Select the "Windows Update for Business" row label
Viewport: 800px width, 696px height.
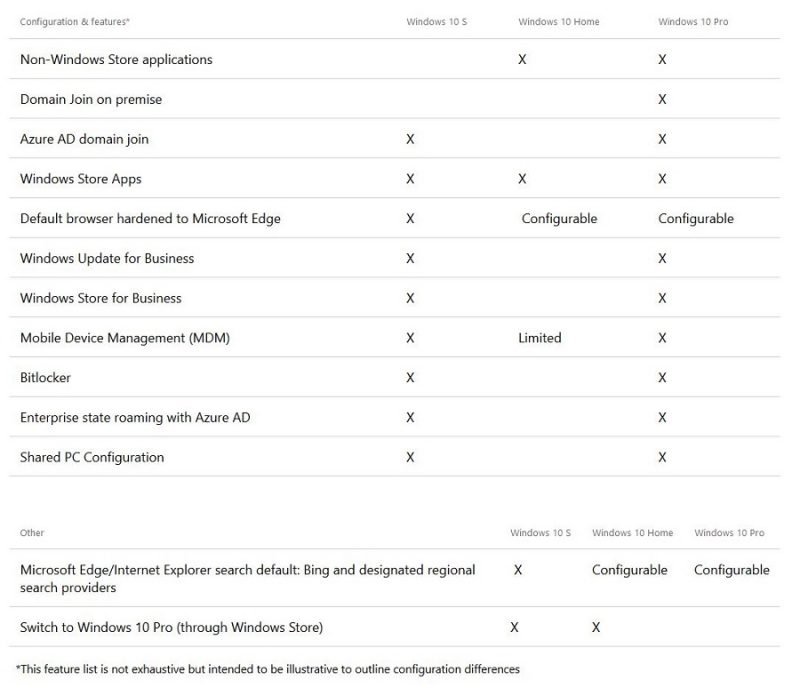pyautogui.click(x=107, y=258)
